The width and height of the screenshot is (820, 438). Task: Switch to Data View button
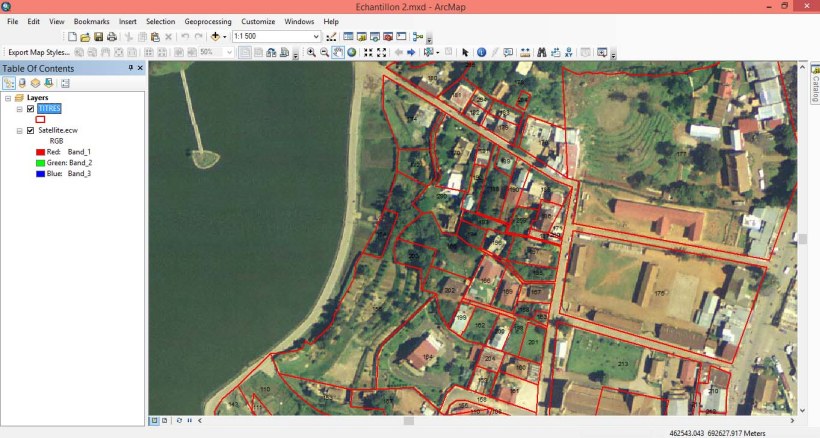[x=155, y=420]
